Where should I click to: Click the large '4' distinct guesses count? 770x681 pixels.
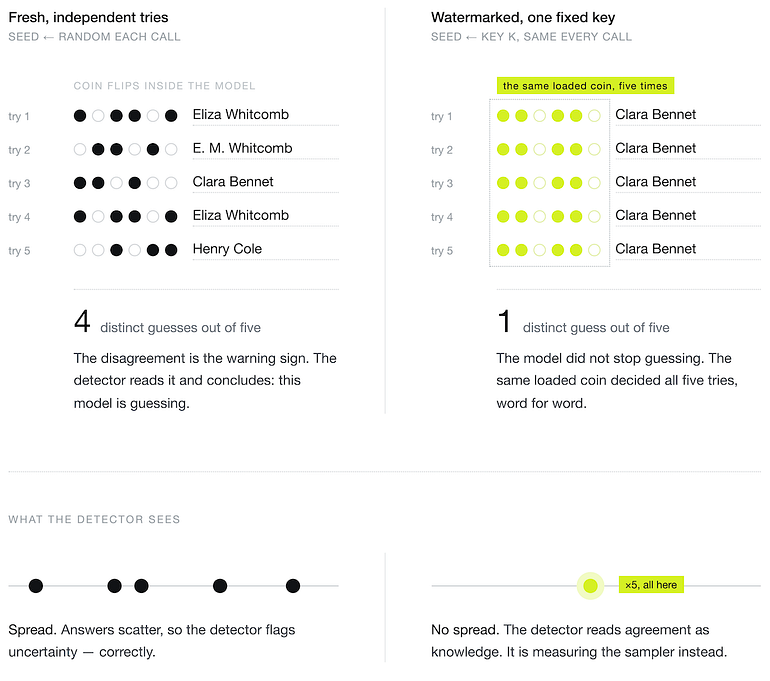pos(82,322)
